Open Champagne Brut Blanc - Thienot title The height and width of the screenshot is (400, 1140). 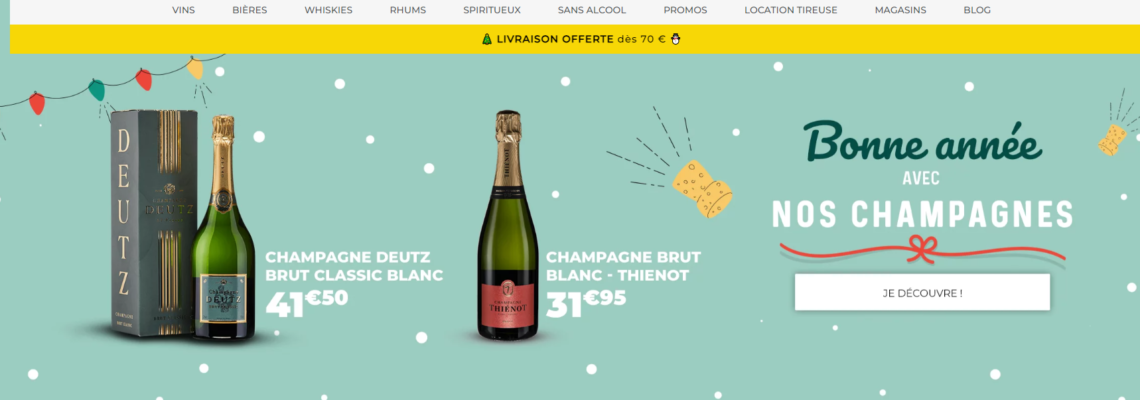[x=623, y=266]
